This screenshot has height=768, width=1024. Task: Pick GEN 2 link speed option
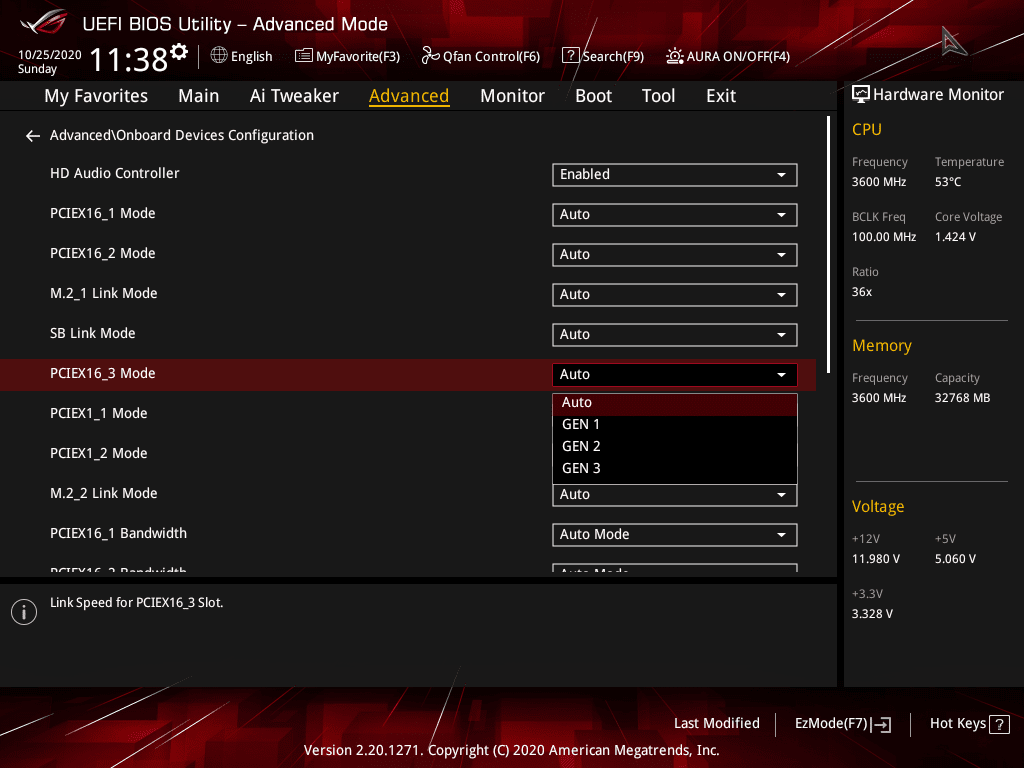(x=675, y=447)
